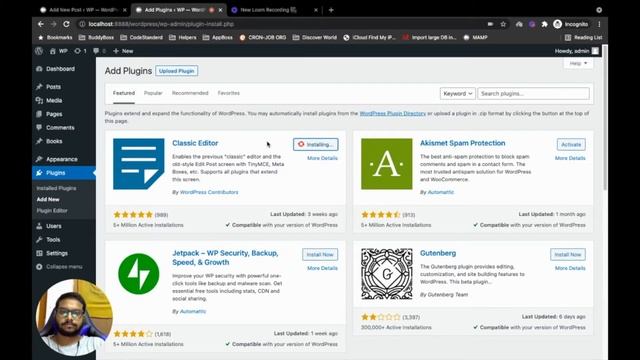The height and width of the screenshot is (360, 640).
Task: Click Classic Editor Installing button
Action: pos(316,144)
